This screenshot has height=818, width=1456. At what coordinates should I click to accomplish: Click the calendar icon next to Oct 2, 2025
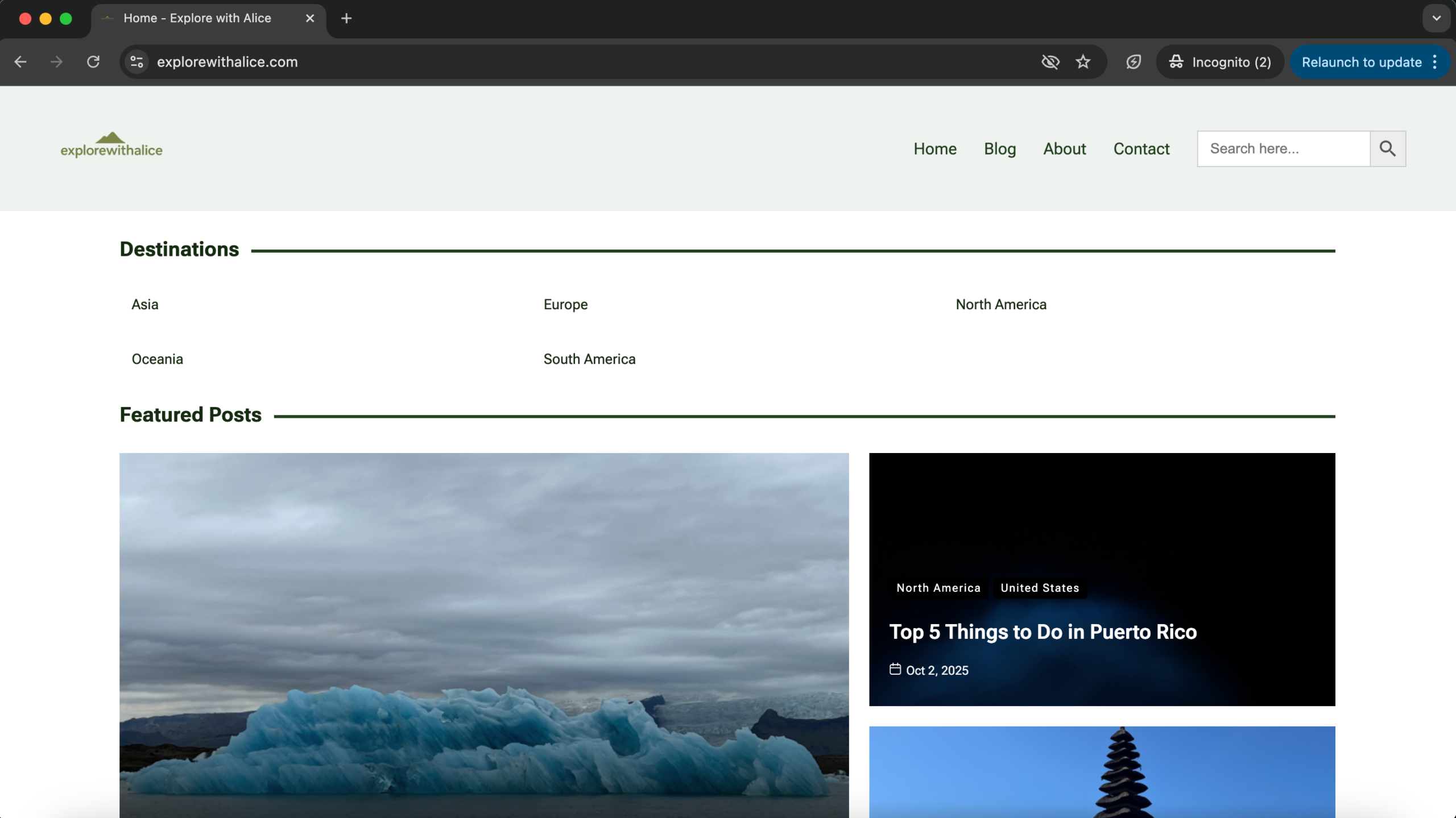click(895, 670)
